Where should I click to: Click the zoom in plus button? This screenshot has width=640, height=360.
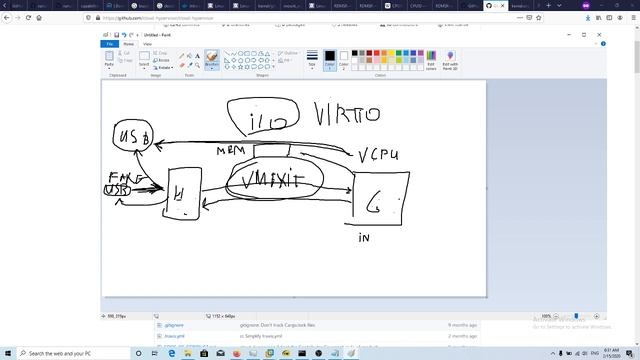[596, 316]
